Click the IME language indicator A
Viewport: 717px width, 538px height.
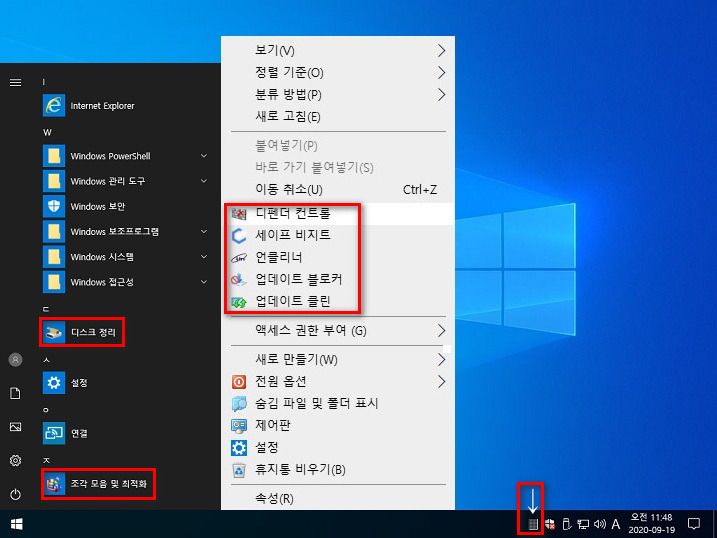pos(616,524)
